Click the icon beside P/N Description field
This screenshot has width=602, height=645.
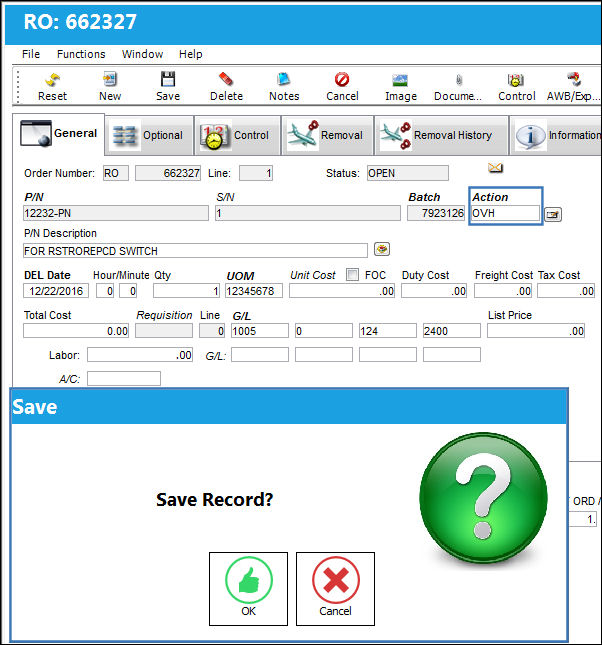click(382, 249)
